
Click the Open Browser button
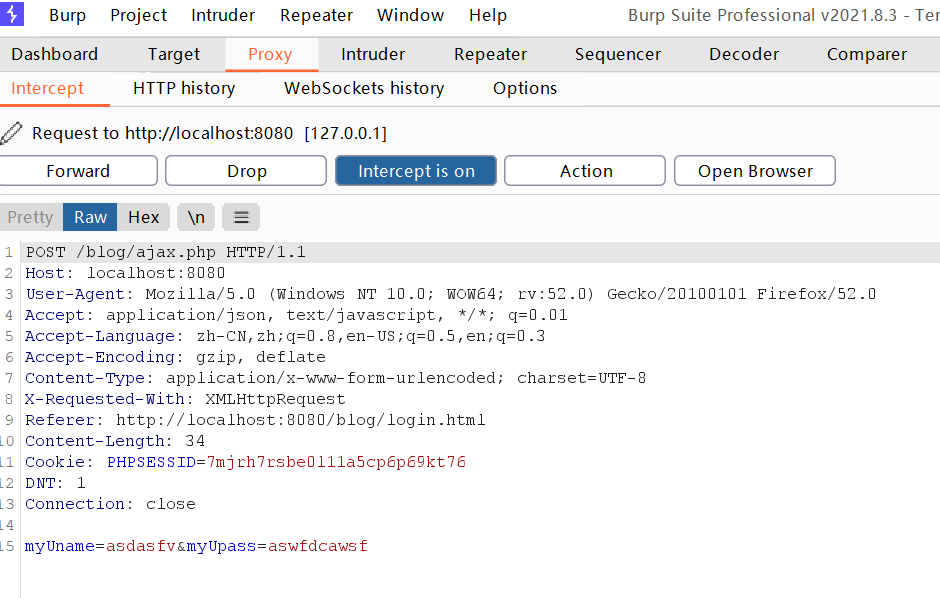coord(755,171)
